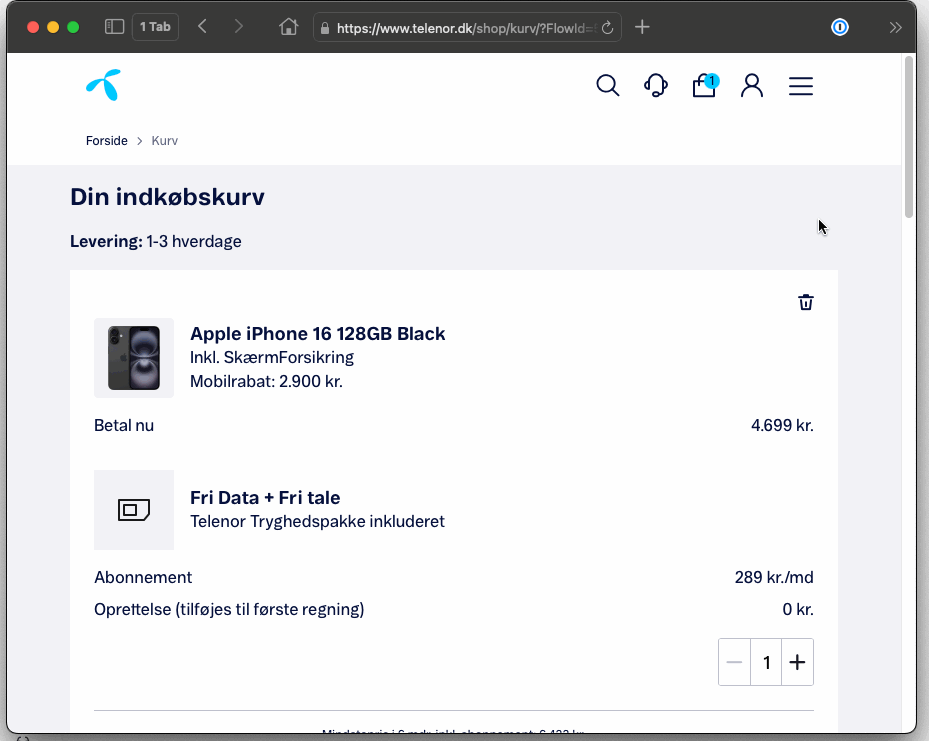Toggle the Safari sidebar button
The height and width of the screenshot is (741, 929).
pyautogui.click(x=114, y=27)
